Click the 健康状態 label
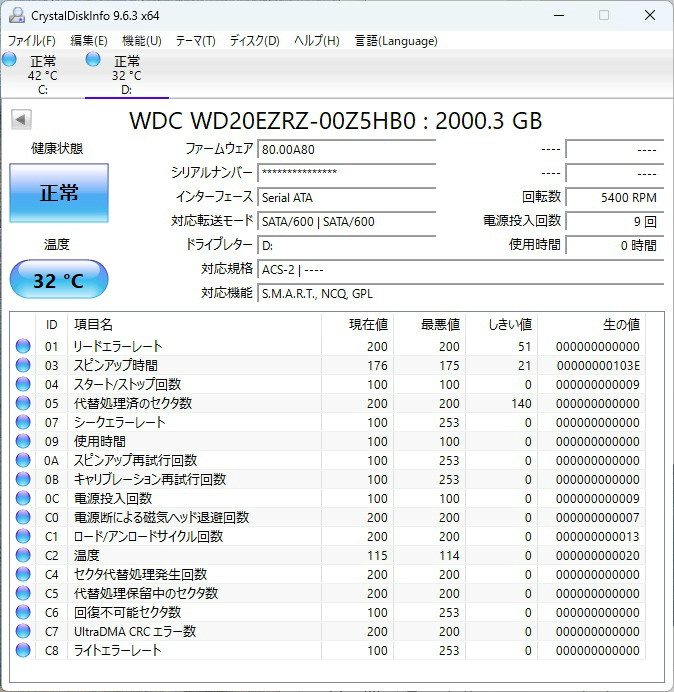The height and width of the screenshot is (692, 674). 57,148
